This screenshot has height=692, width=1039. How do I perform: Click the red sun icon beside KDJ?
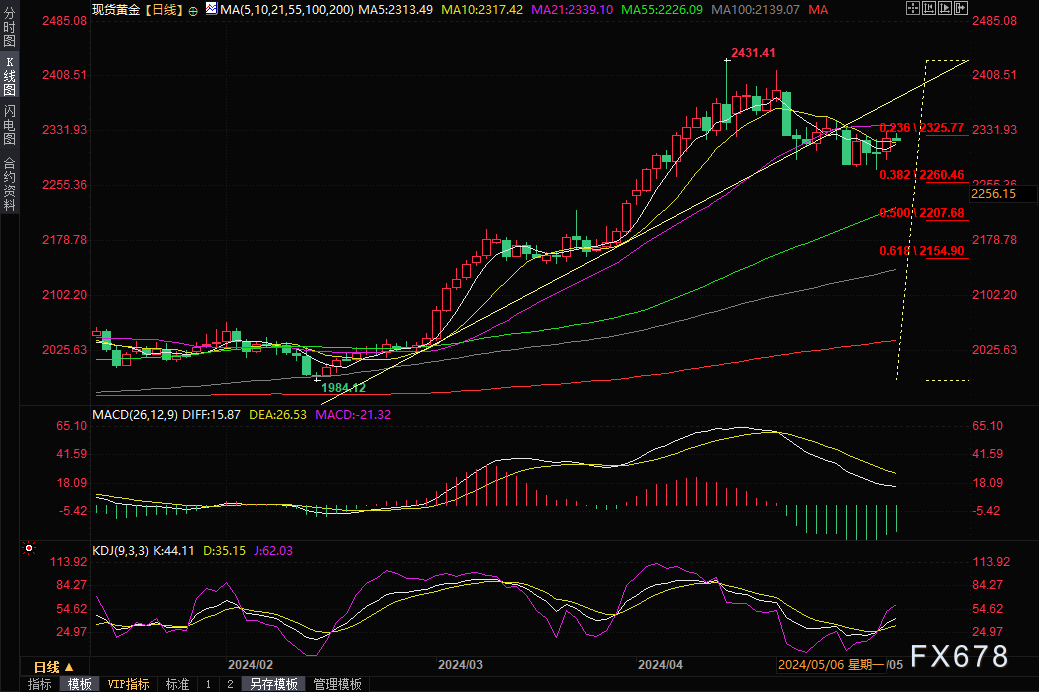[x=29, y=549]
